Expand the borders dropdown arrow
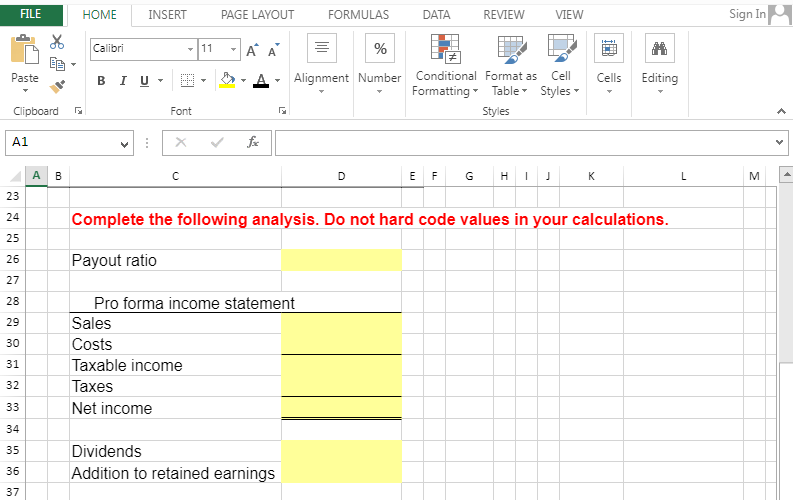The width and height of the screenshot is (793, 500). [203, 80]
